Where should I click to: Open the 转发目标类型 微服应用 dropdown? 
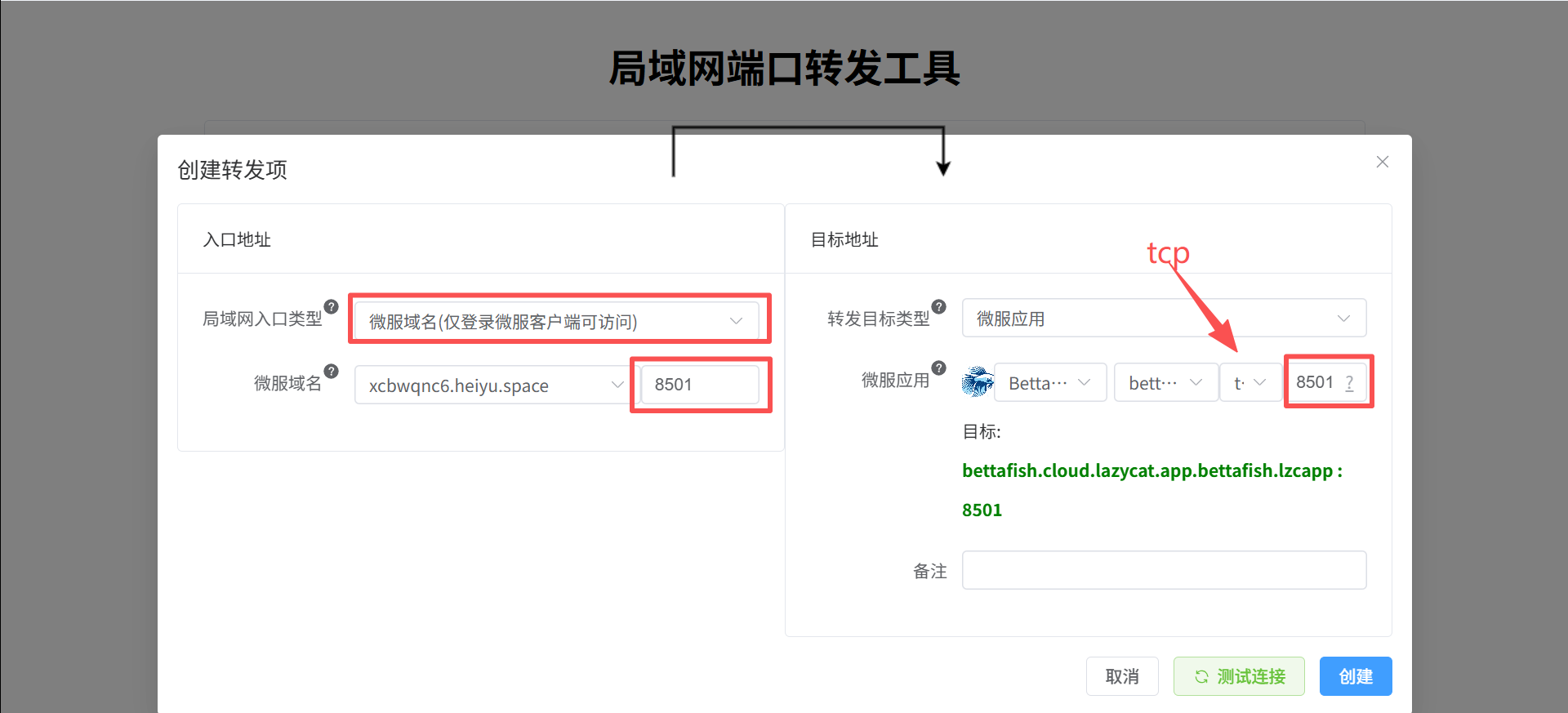1164,318
